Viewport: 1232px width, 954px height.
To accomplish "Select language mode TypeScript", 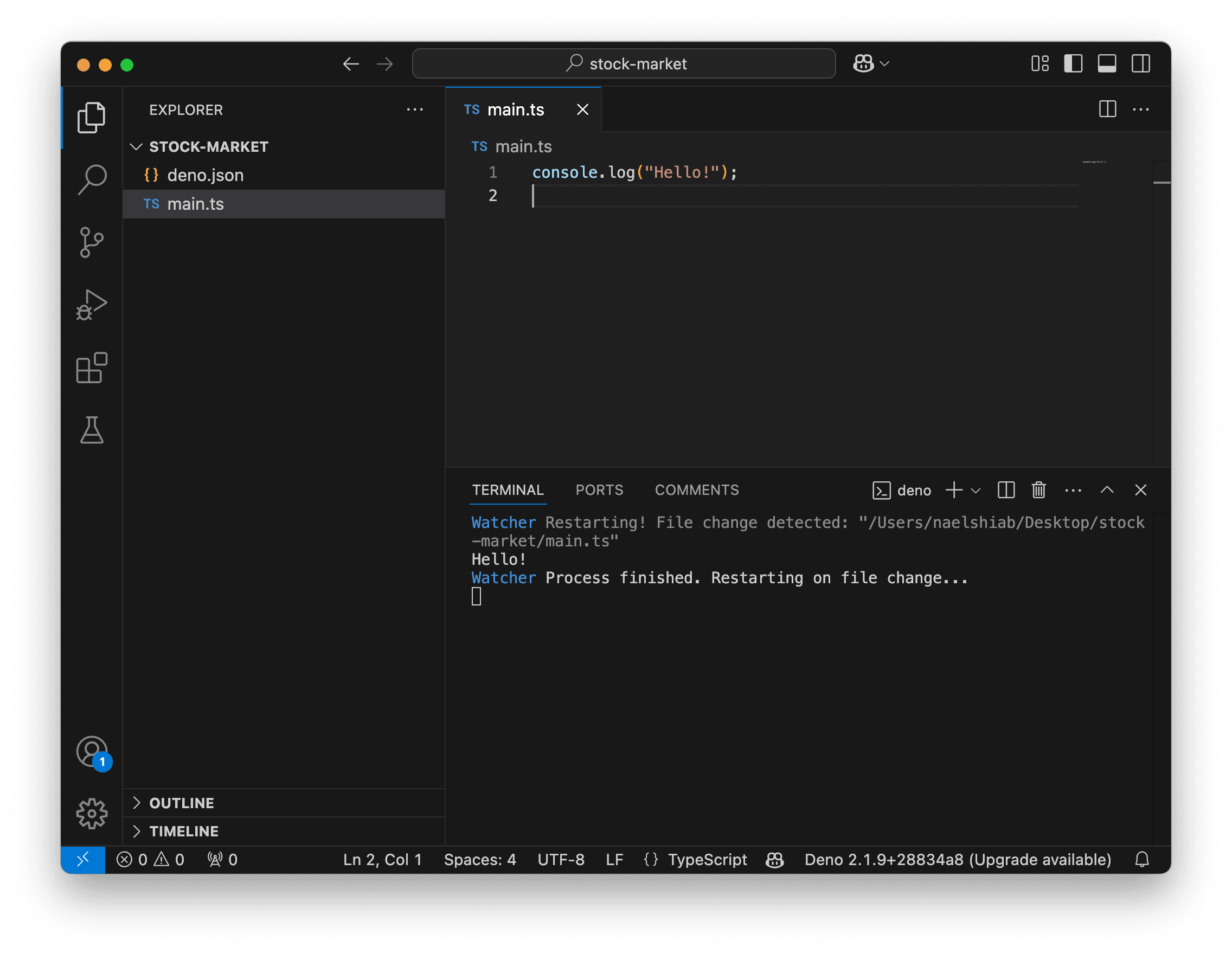I will (708, 859).
